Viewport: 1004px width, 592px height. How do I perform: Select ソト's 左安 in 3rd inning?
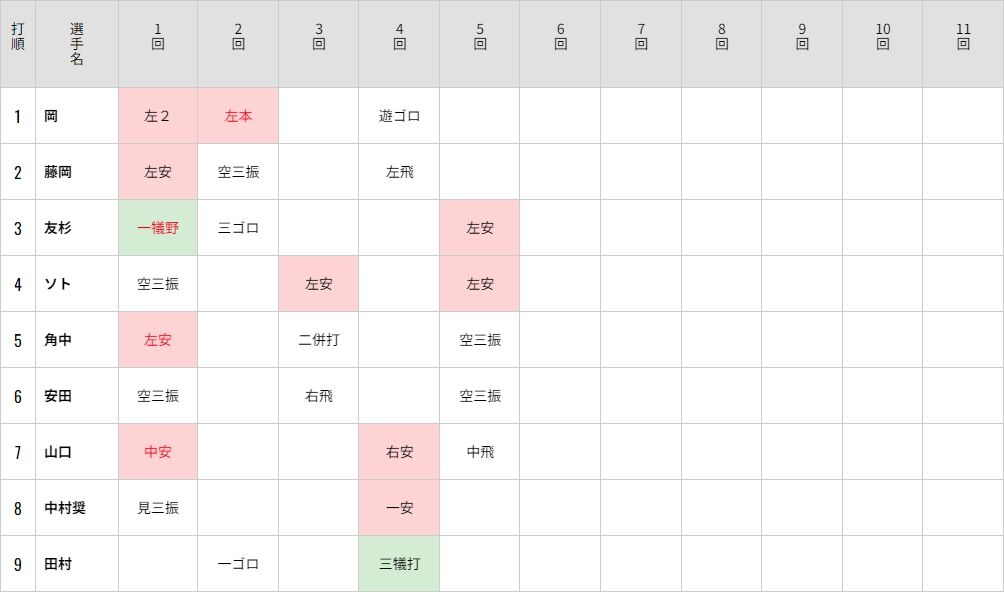click(x=318, y=284)
